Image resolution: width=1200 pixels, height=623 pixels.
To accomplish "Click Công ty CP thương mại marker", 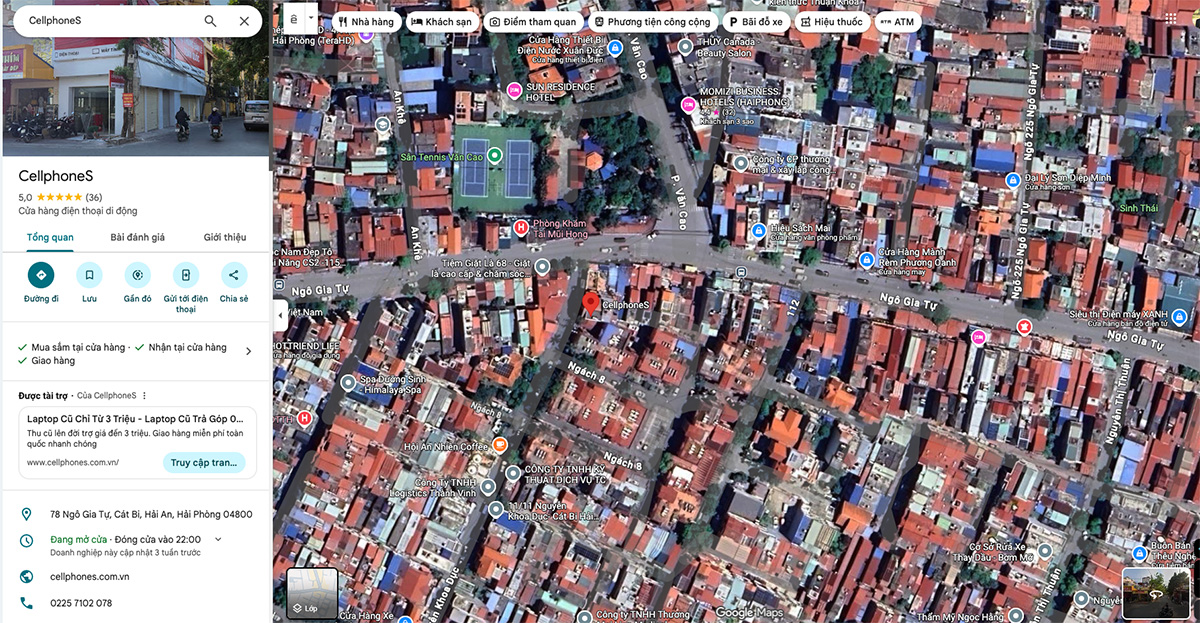I will point(740,162).
